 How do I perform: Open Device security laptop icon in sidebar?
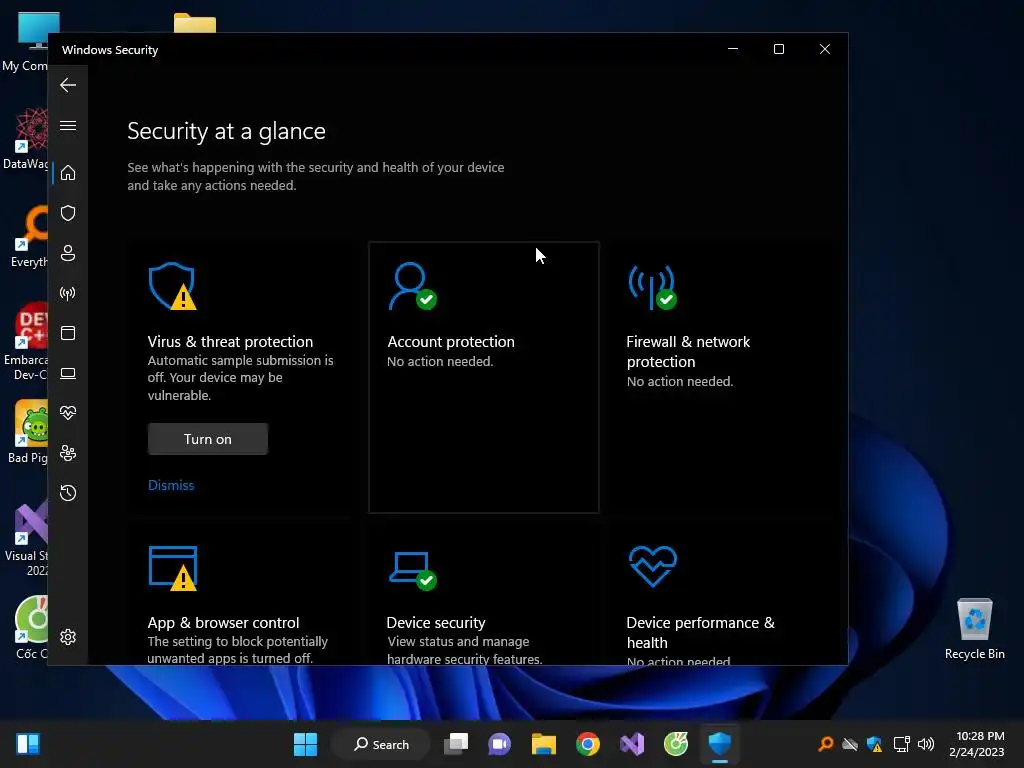68,374
